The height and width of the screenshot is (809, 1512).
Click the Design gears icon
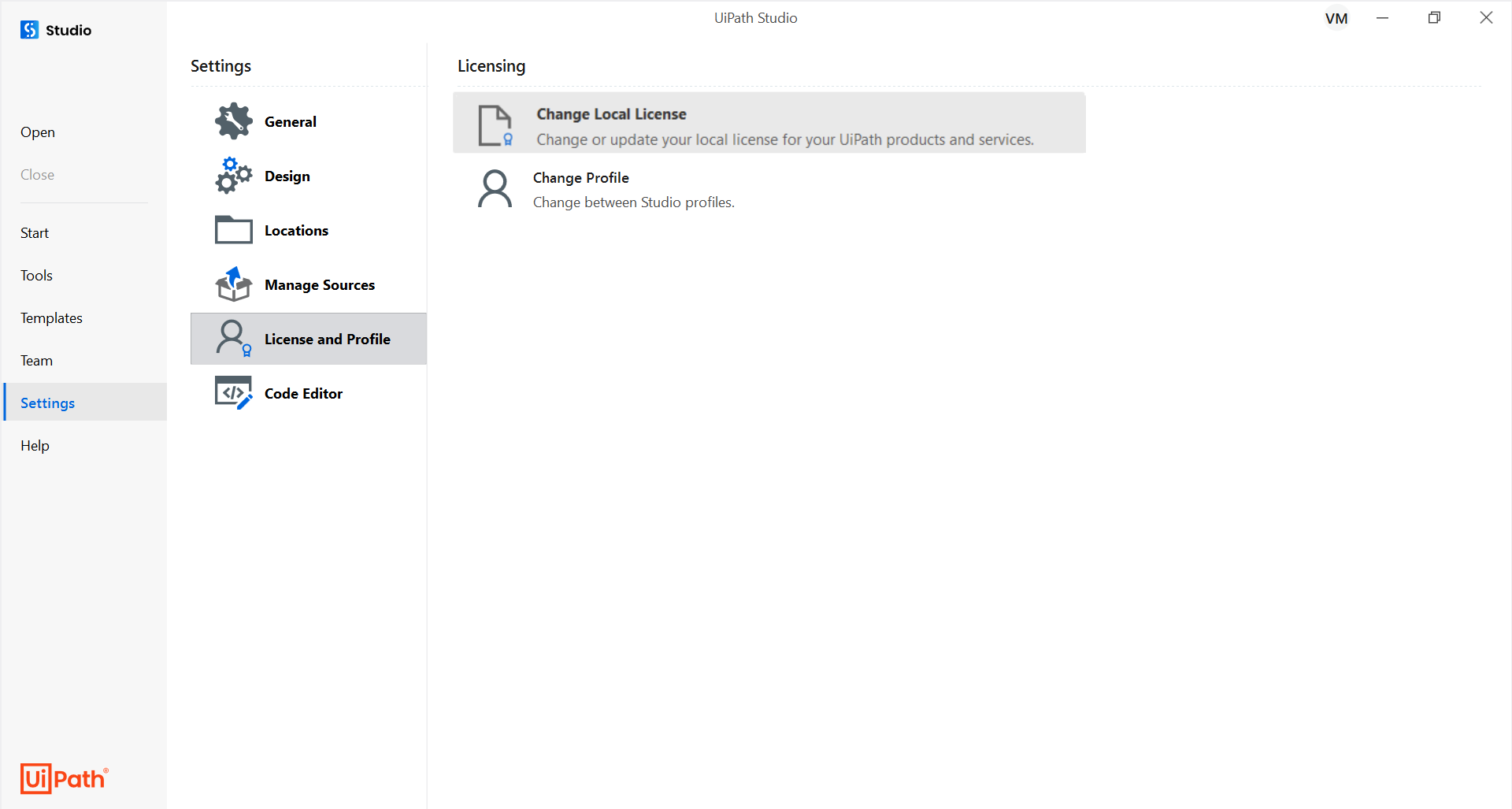[x=233, y=175]
